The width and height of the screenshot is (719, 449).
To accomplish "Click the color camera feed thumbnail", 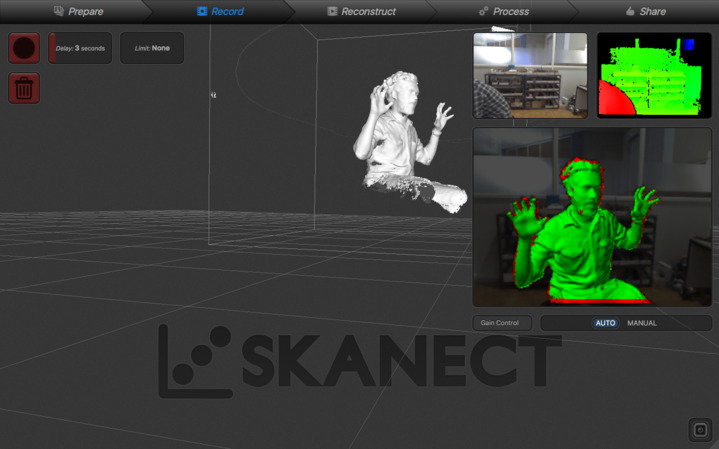I will [x=530, y=75].
